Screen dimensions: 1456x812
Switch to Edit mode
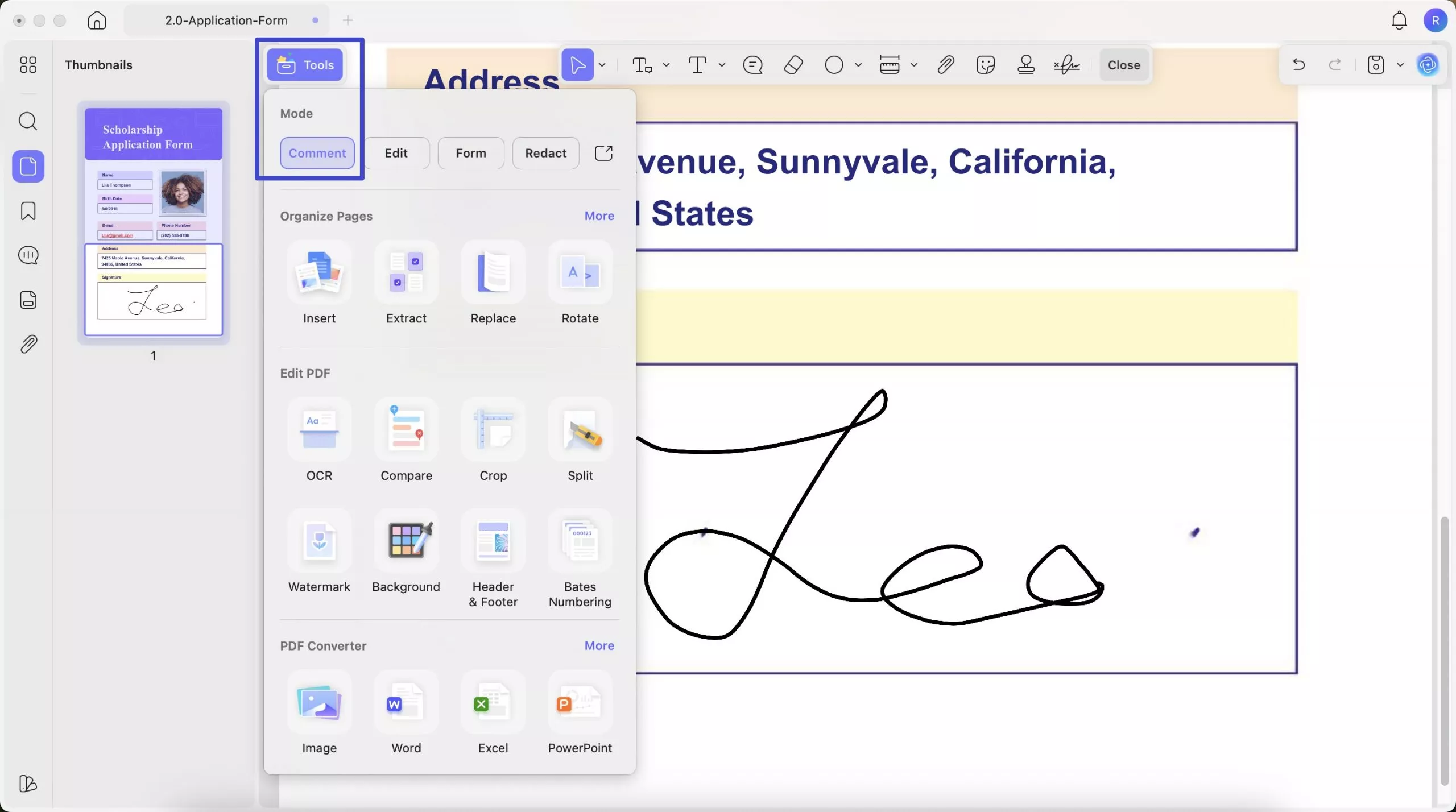tap(396, 153)
